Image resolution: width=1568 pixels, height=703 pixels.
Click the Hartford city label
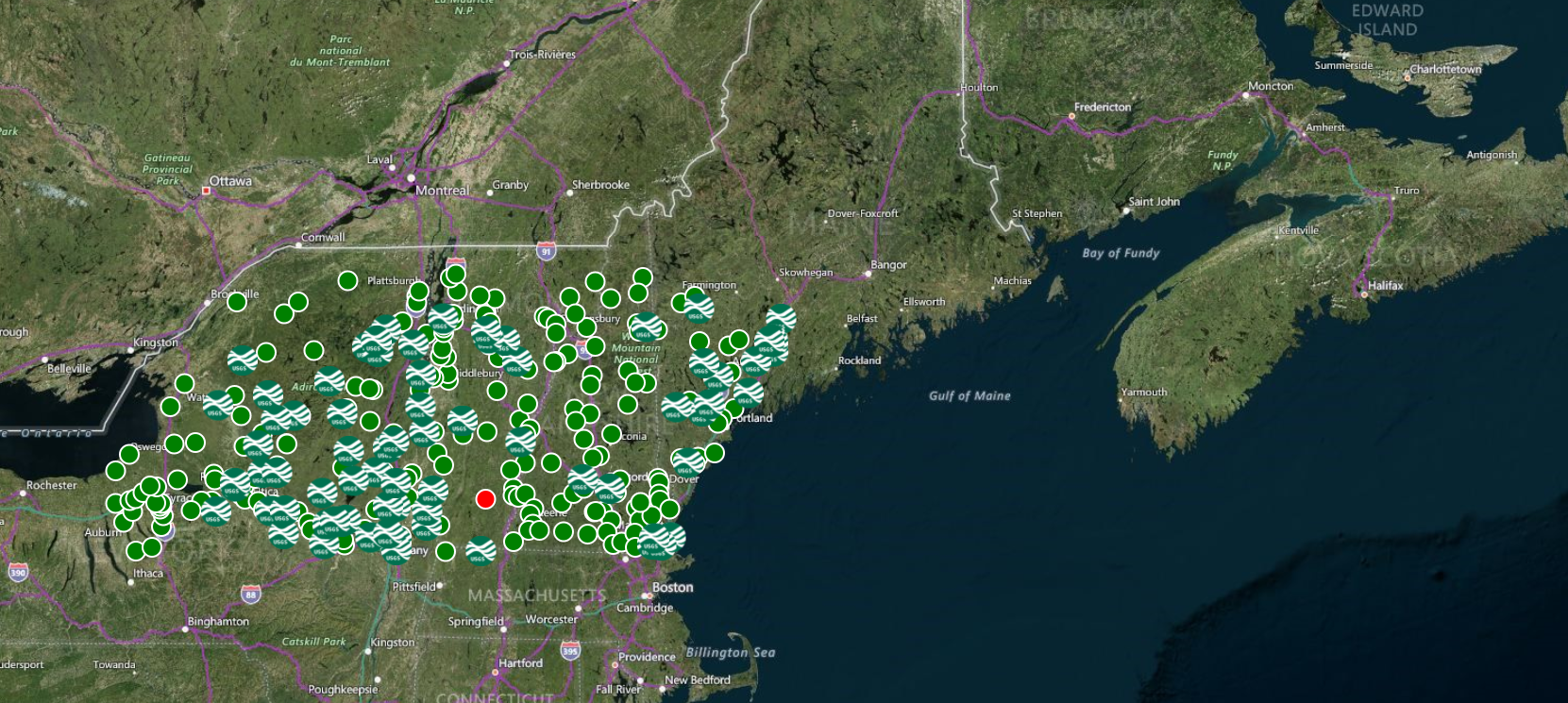520,663
